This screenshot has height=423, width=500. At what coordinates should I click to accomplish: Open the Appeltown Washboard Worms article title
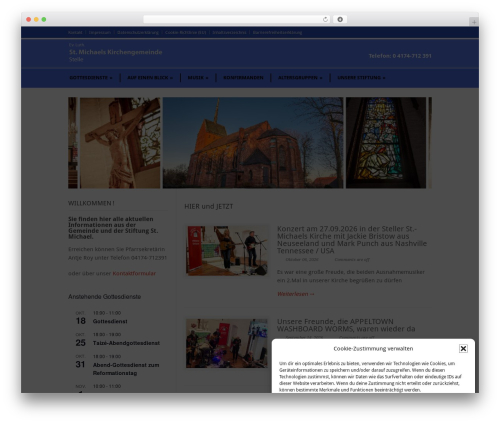click(346, 325)
